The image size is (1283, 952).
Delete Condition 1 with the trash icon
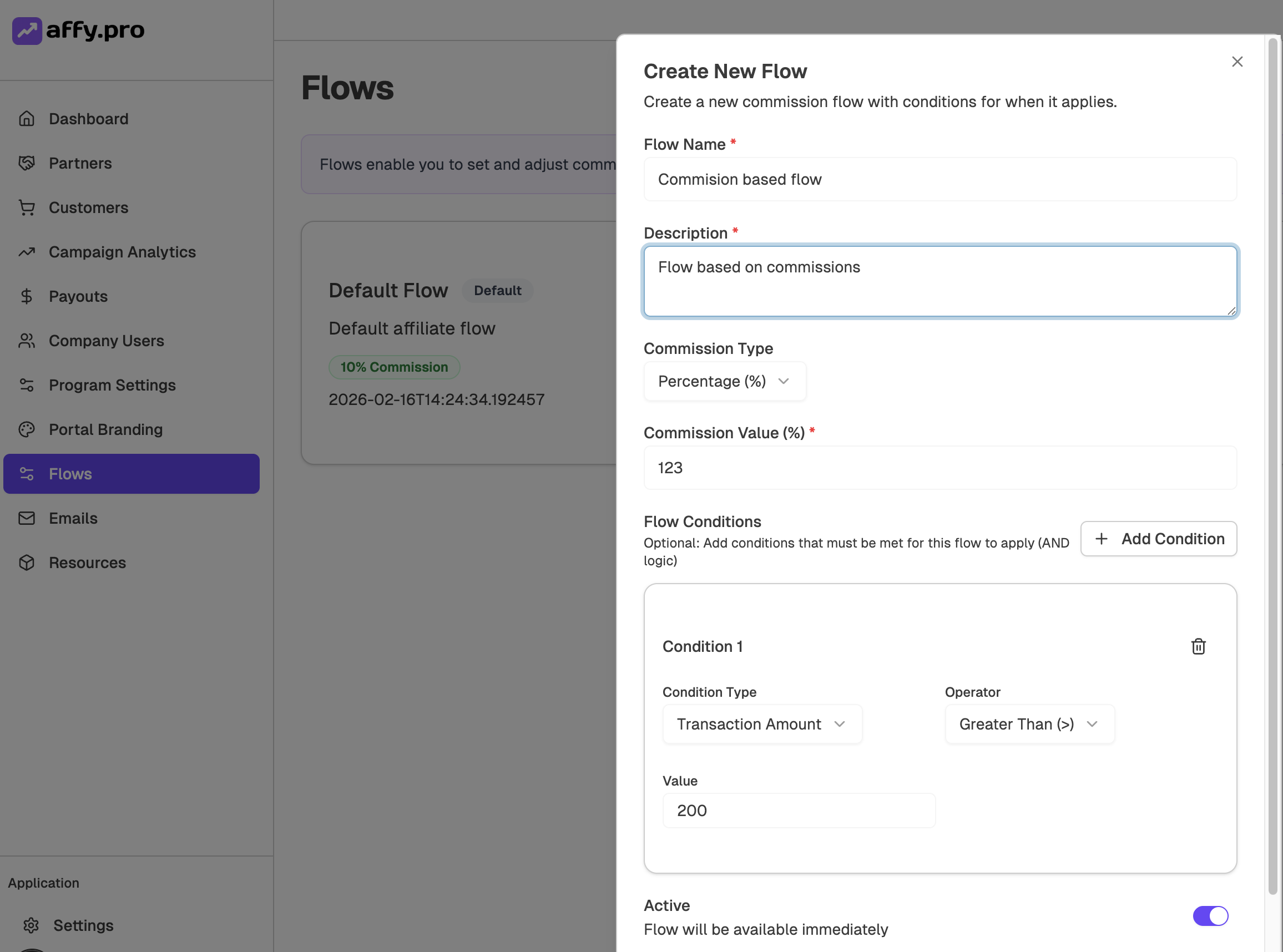coord(1198,646)
